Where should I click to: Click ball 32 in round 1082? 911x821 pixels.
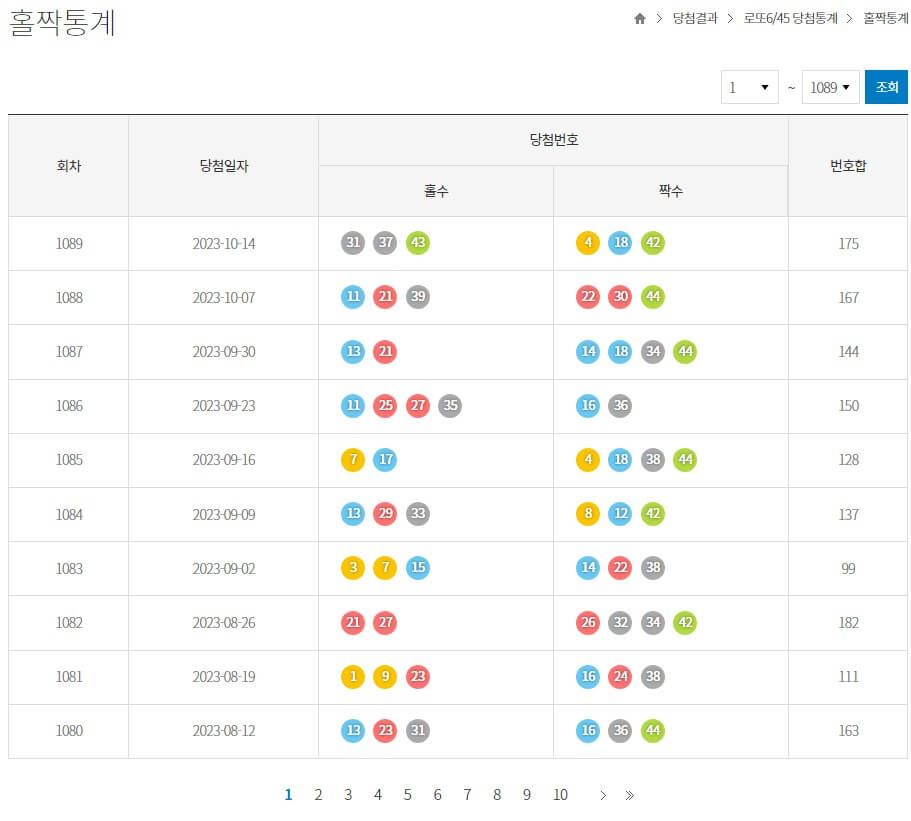click(621, 622)
